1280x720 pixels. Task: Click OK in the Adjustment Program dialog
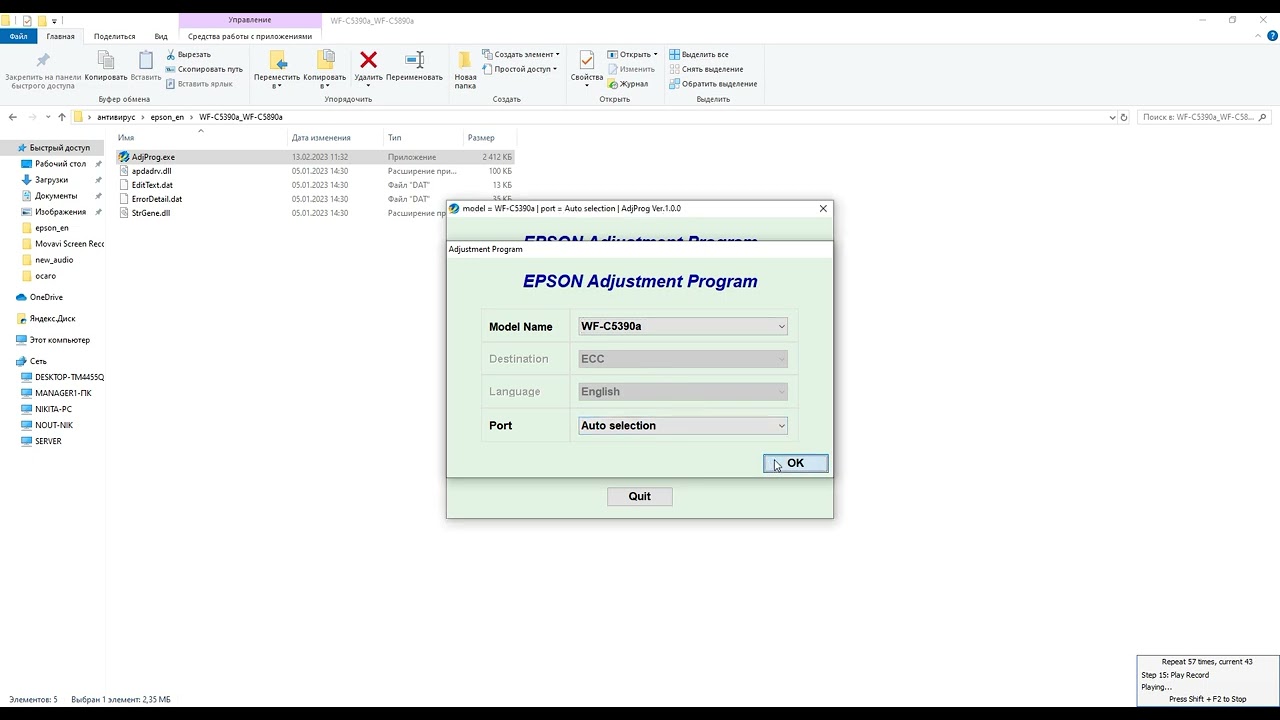(x=796, y=463)
